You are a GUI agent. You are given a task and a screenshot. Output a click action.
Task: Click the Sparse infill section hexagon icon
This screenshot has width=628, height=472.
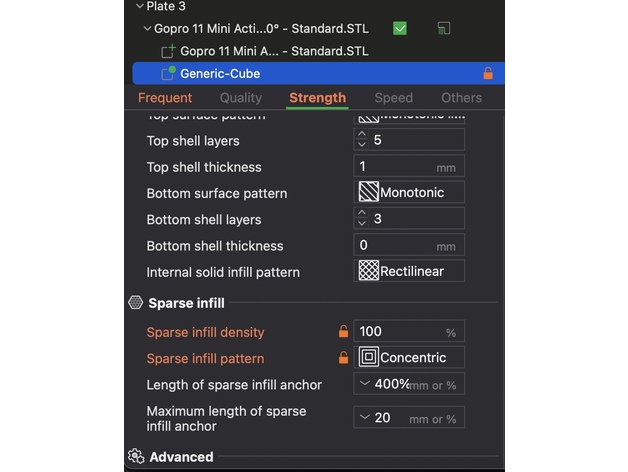136,303
